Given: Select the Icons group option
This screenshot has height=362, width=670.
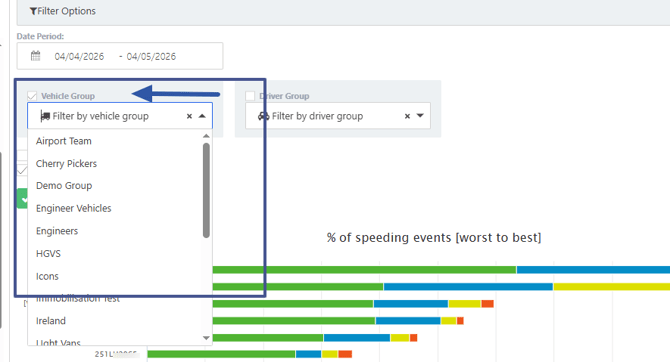Looking at the screenshot, I should click(47, 277).
